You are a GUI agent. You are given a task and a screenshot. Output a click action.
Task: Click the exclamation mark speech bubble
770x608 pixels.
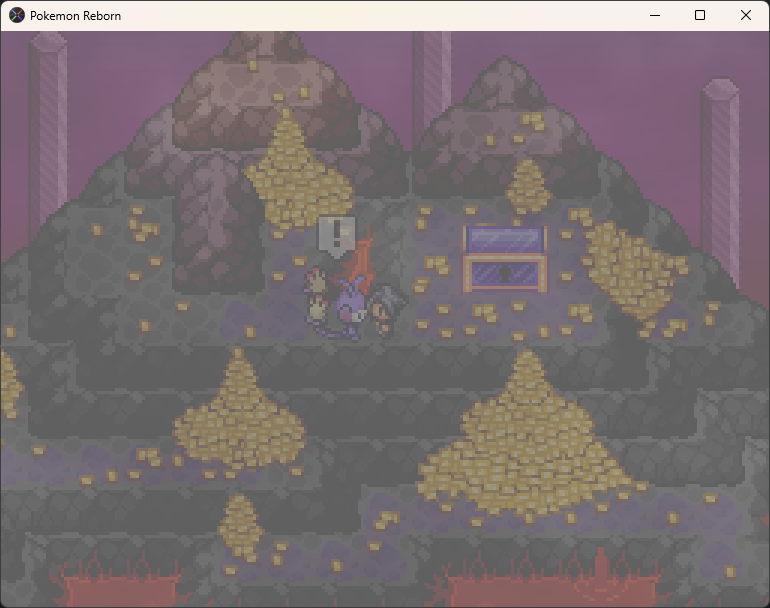click(x=337, y=237)
